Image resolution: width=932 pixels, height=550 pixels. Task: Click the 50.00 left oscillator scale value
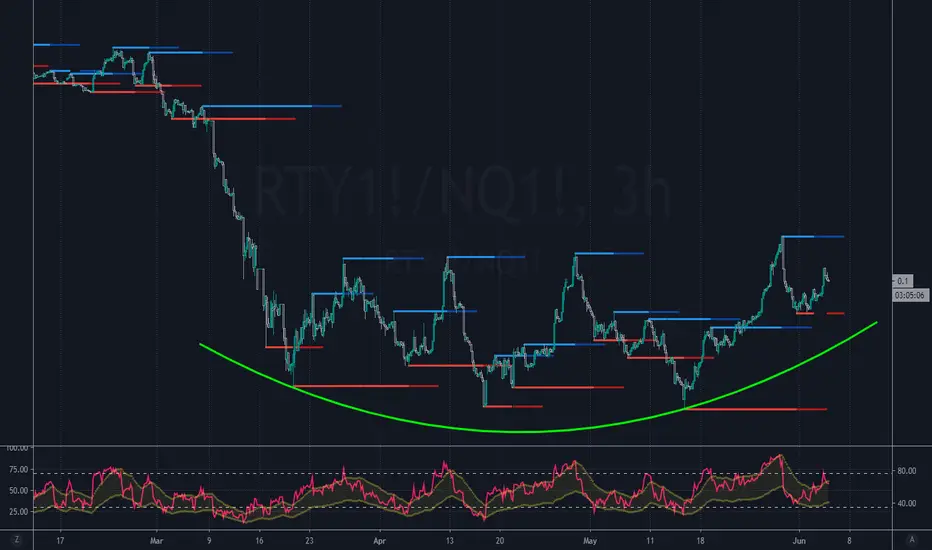tap(18, 491)
